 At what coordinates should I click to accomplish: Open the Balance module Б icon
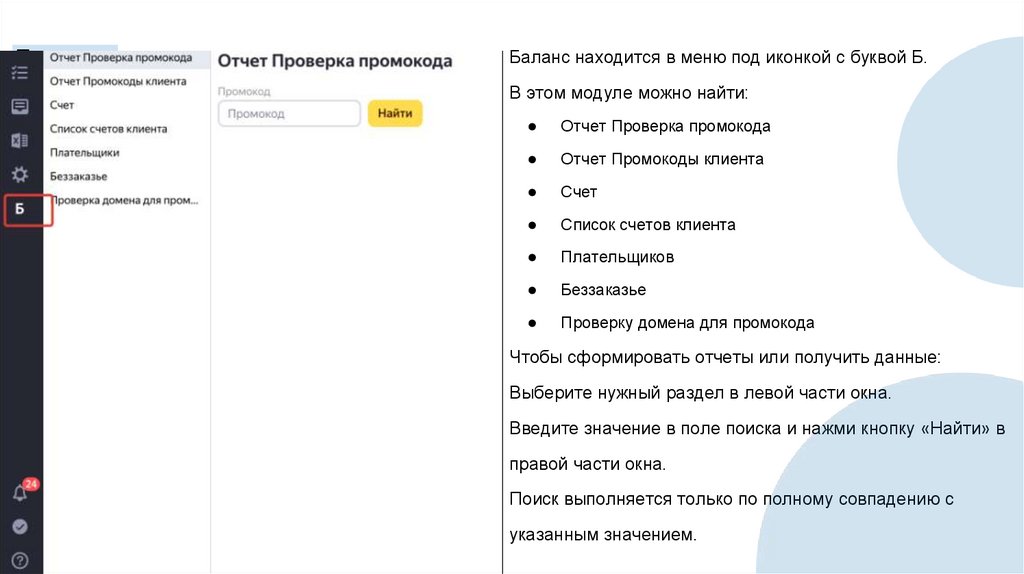tap(20, 209)
